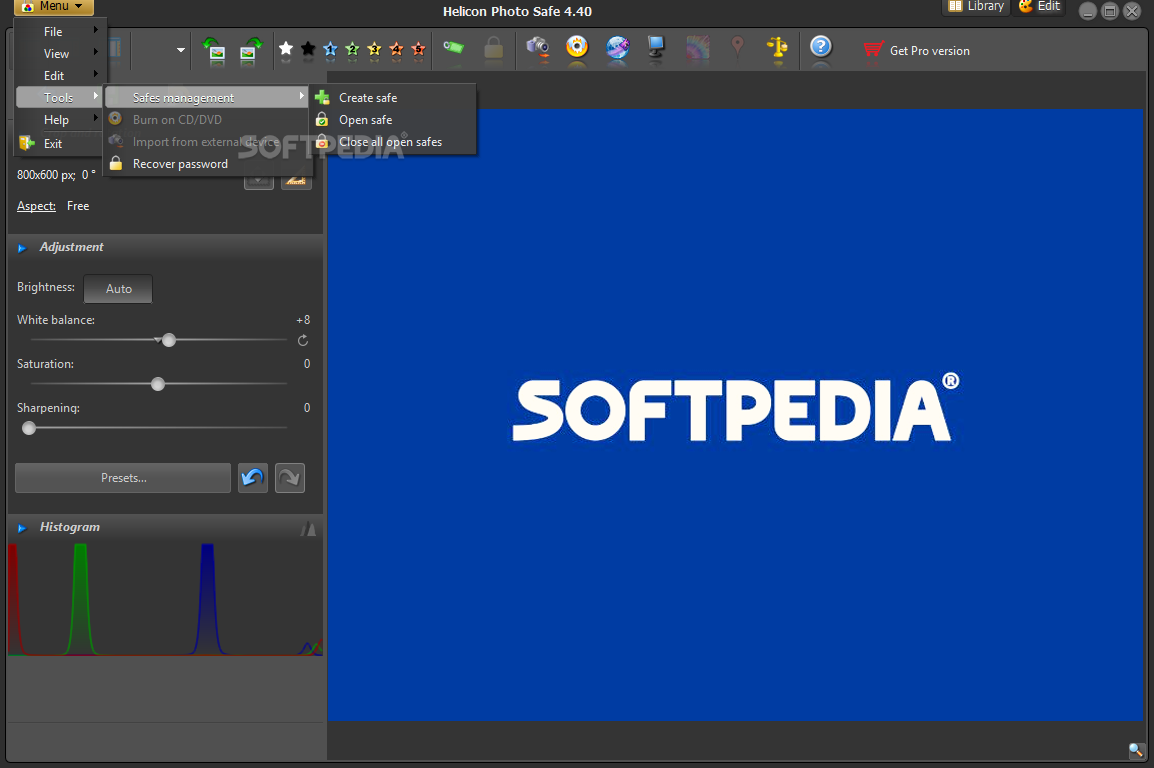Screen dimensions: 1154x768
Task: Click the Saturation slider handle
Action: point(157,384)
